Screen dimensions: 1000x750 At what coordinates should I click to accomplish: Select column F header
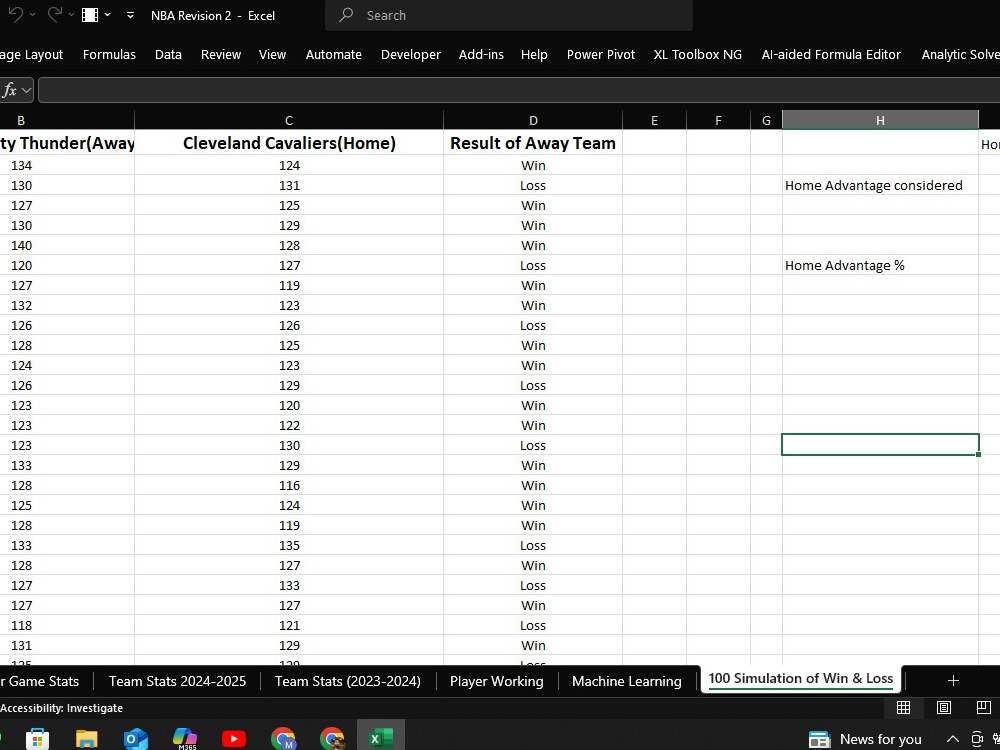coord(719,121)
